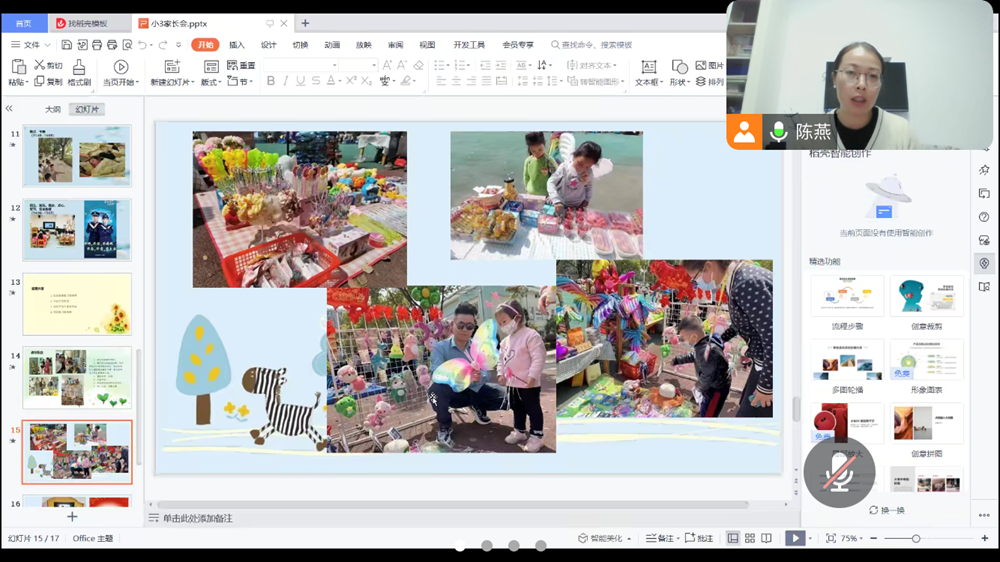The image size is (1000, 562).
Task: Select slide 13 thumbnail with sunflower
Action: (x=77, y=304)
